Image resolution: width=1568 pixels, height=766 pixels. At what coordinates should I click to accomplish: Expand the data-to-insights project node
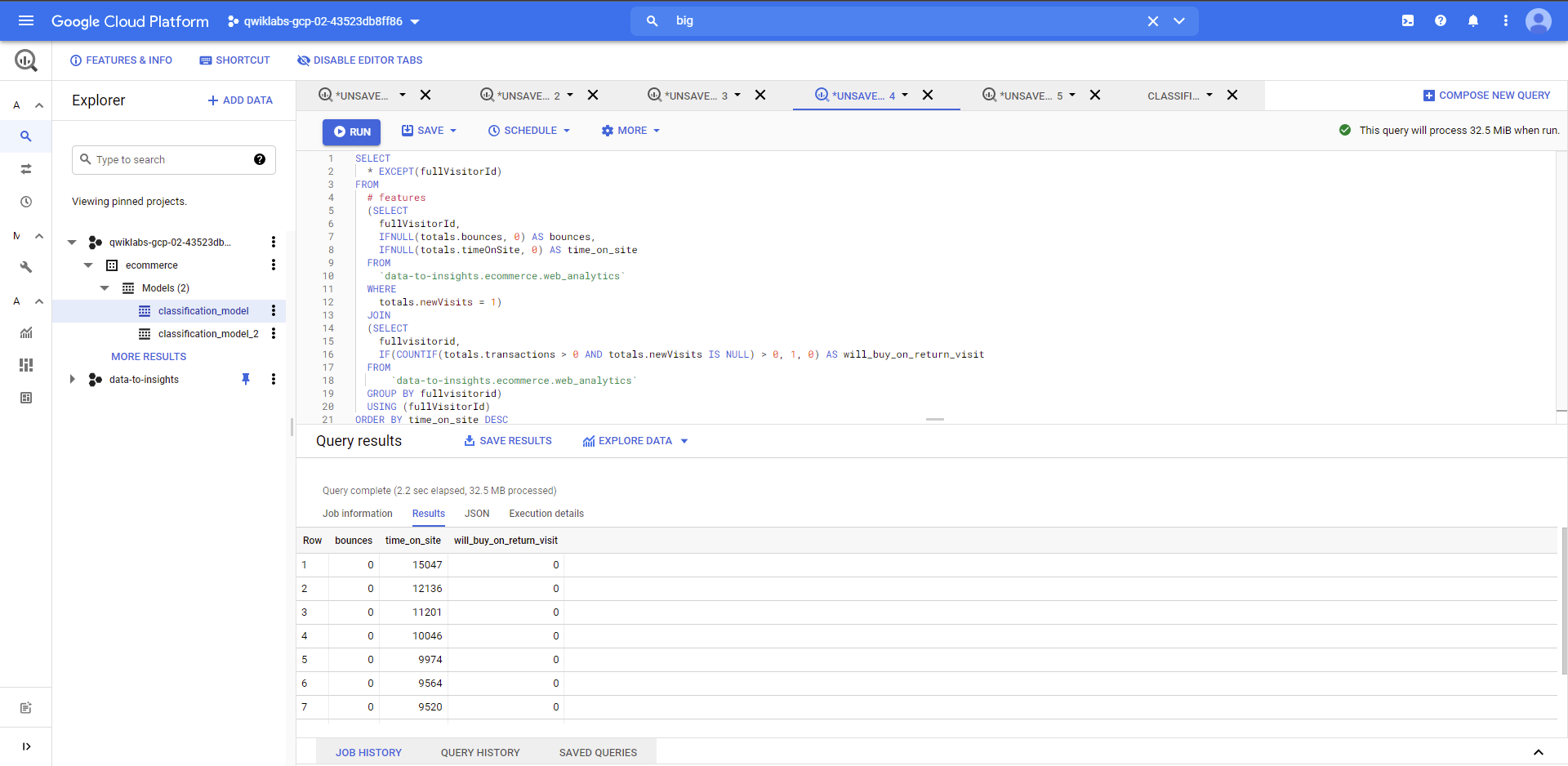(72, 379)
